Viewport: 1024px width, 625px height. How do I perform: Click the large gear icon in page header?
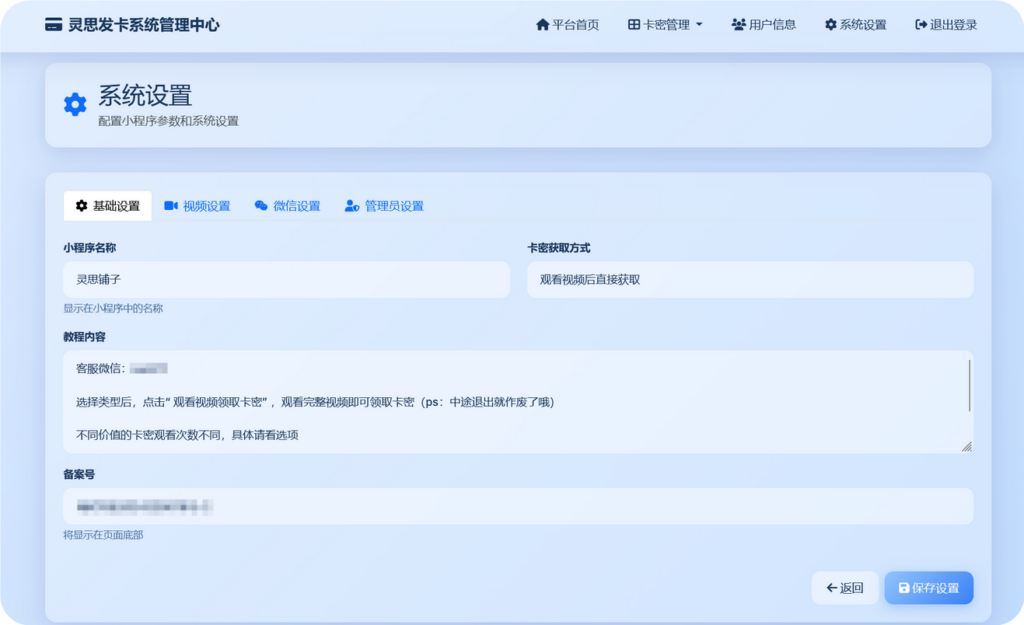75,105
